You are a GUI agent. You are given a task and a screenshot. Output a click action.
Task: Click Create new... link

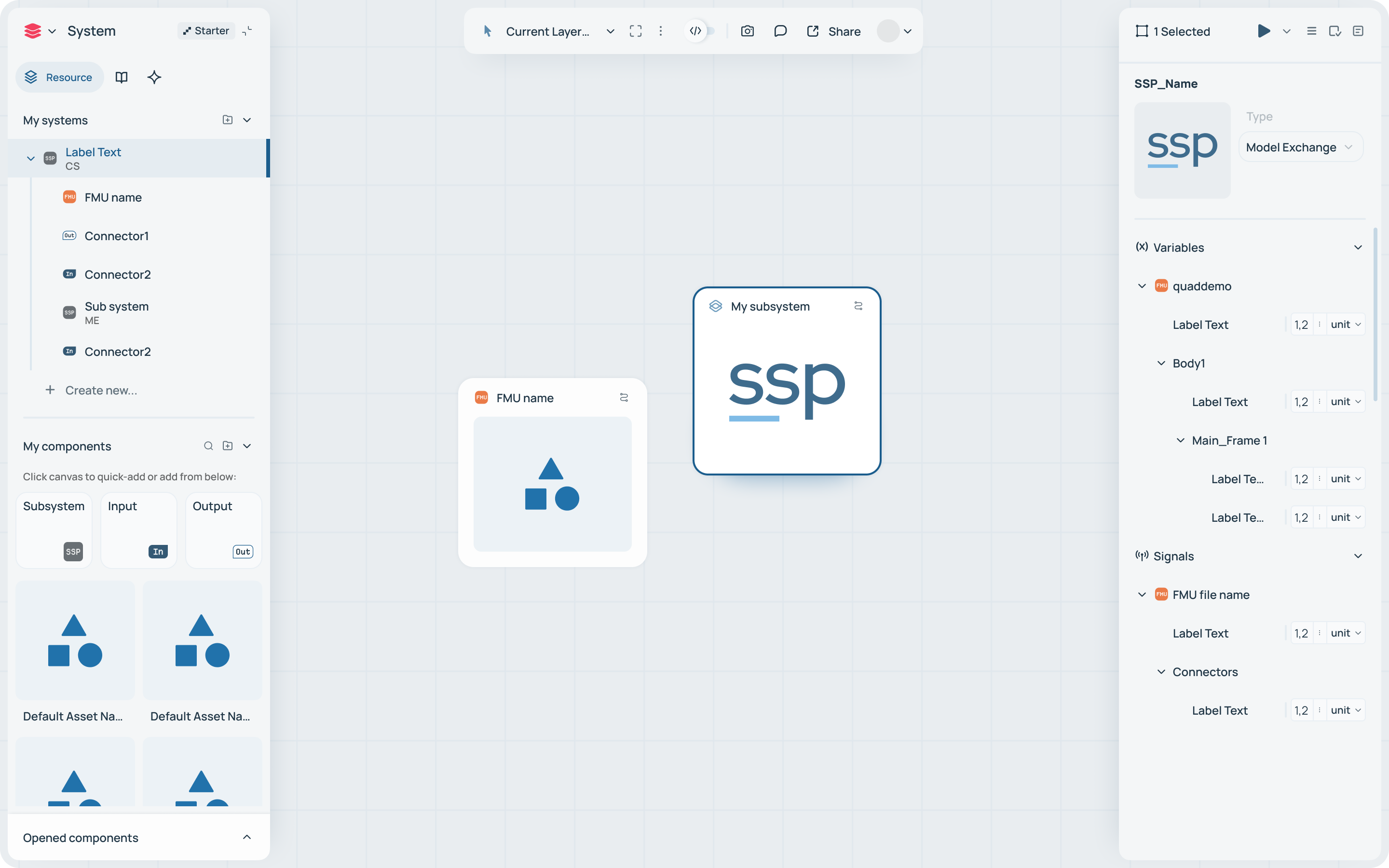101,391
